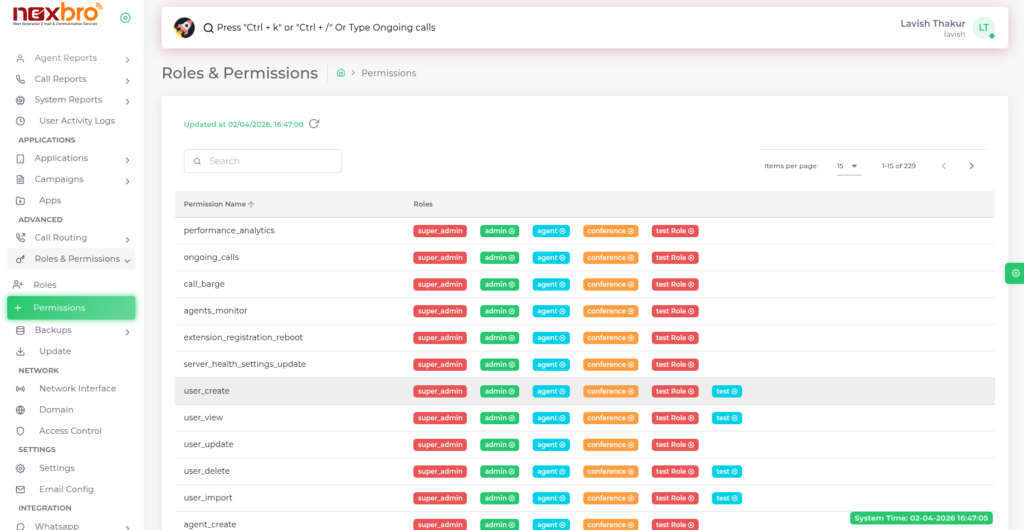Image resolution: width=1024 pixels, height=530 pixels.
Task: Remove test role from user_create row
Action: 737,391
